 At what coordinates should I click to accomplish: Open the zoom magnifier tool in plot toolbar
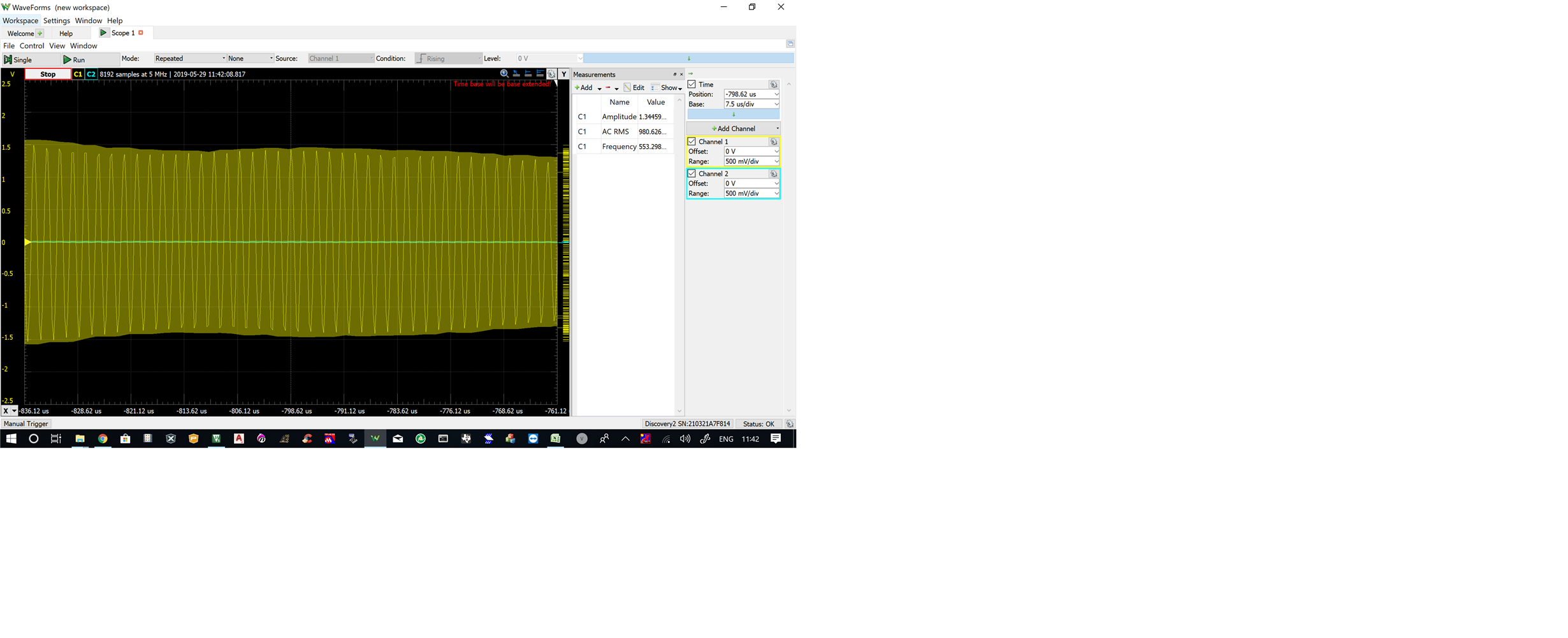504,74
